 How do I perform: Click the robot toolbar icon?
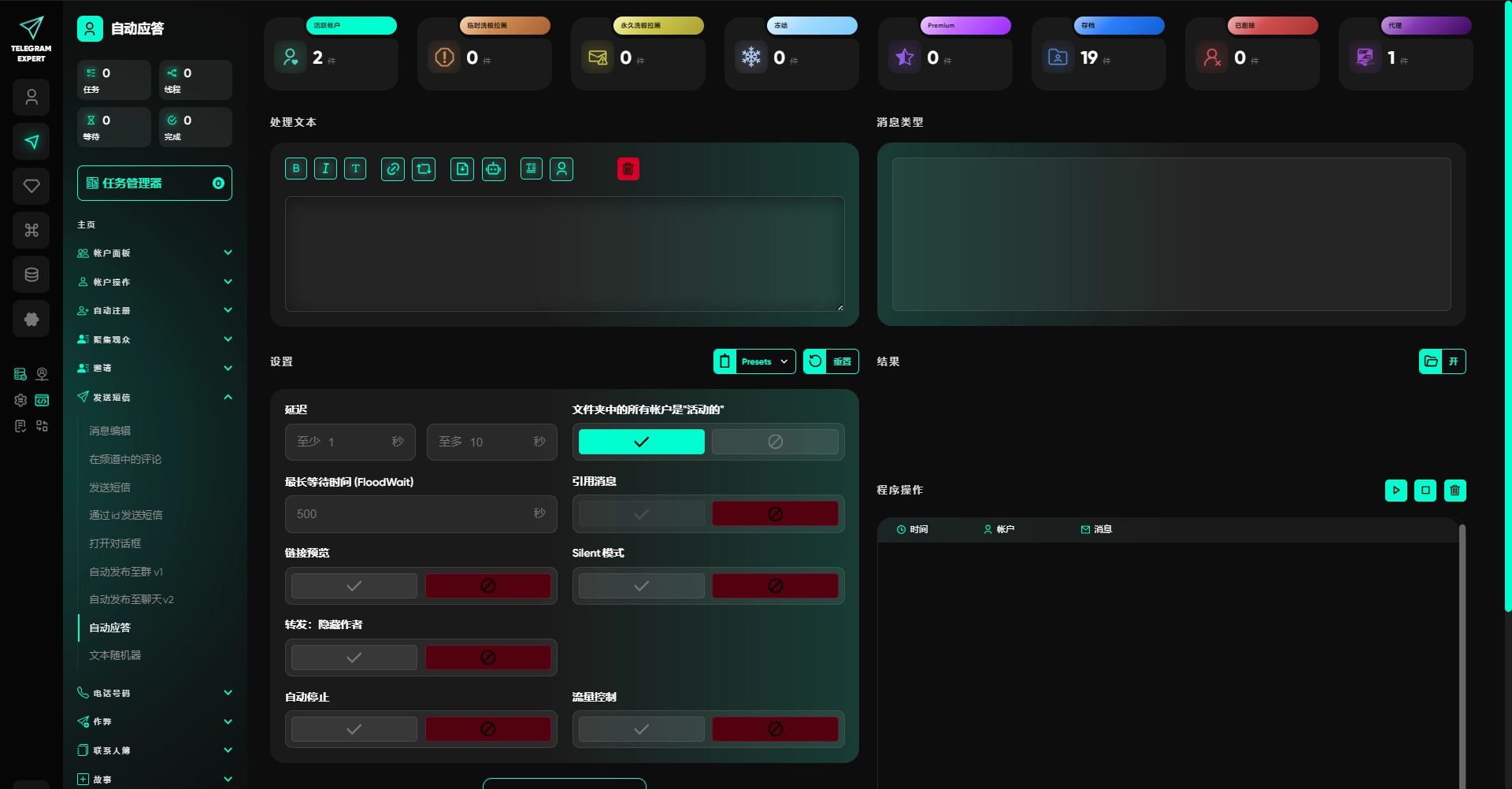[x=494, y=169]
